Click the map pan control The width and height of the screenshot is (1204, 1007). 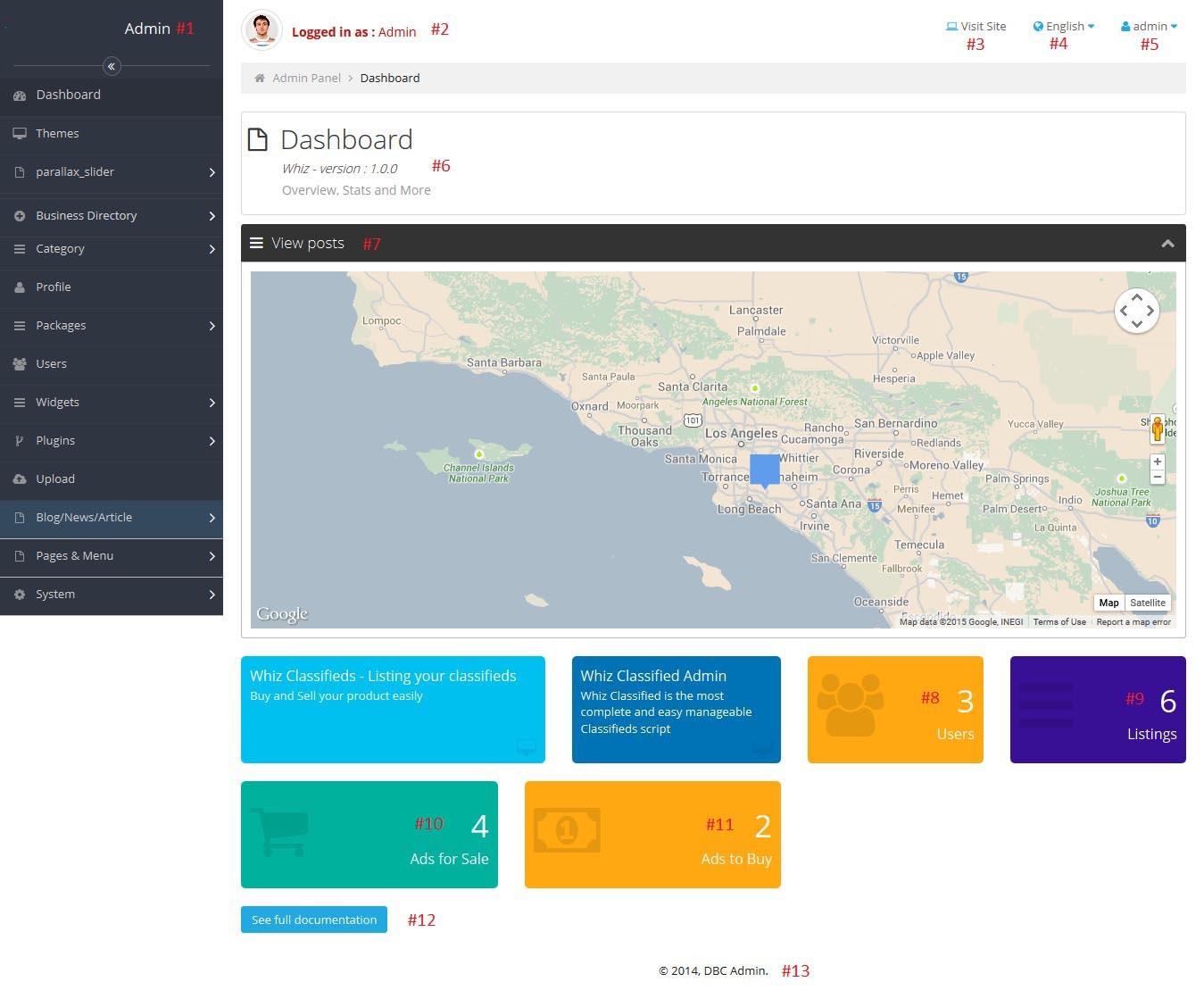(x=1137, y=311)
